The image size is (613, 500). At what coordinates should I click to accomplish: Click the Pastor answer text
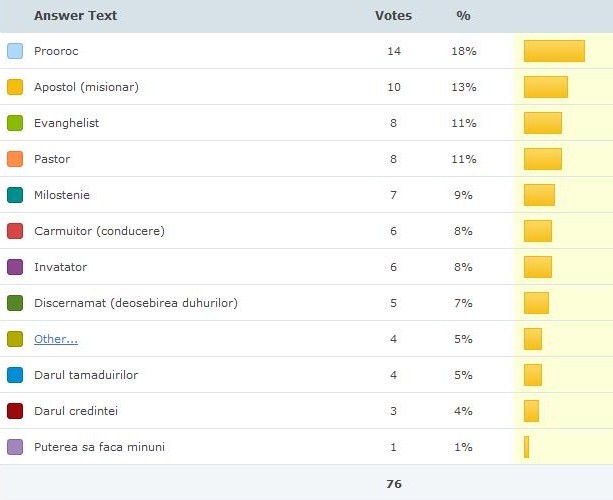click(x=52, y=159)
